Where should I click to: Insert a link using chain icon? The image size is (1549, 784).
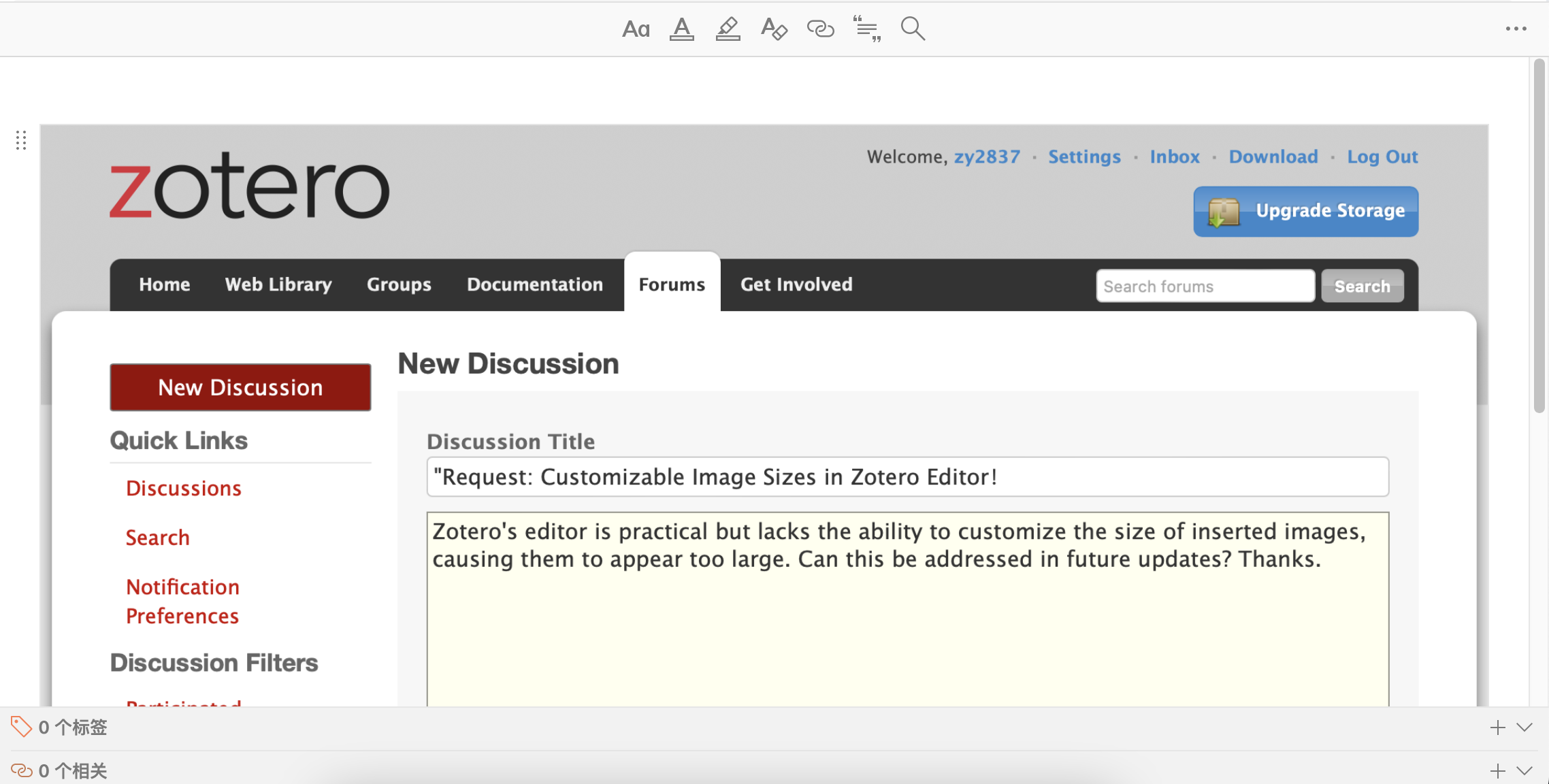pos(820,29)
